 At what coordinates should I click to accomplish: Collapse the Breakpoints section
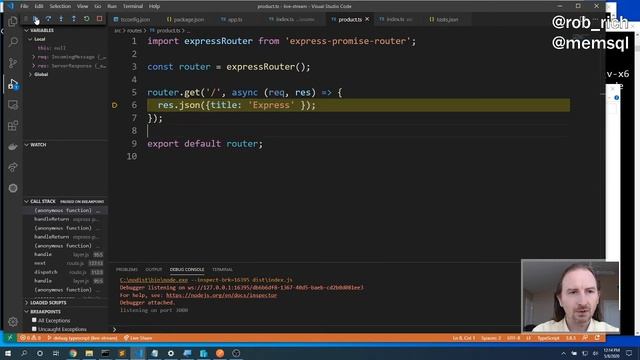27,311
